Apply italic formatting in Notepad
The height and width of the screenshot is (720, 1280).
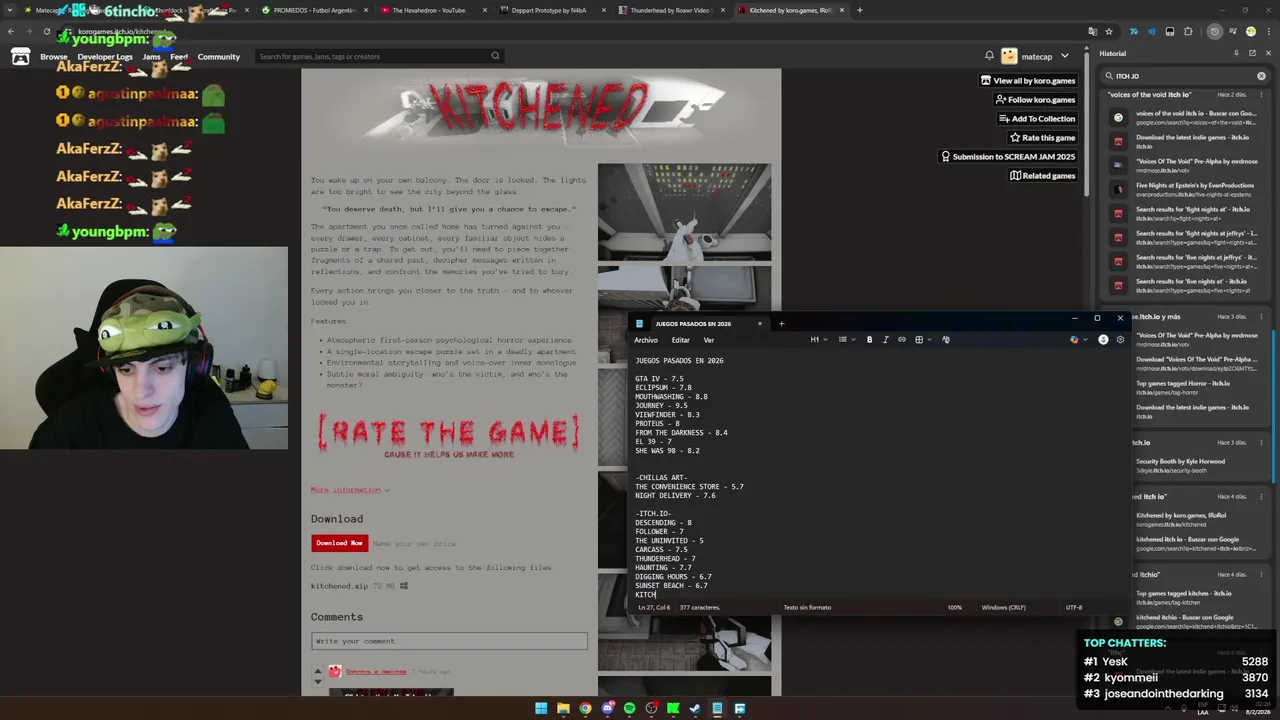pyautogui.click(x=886, y=340)
